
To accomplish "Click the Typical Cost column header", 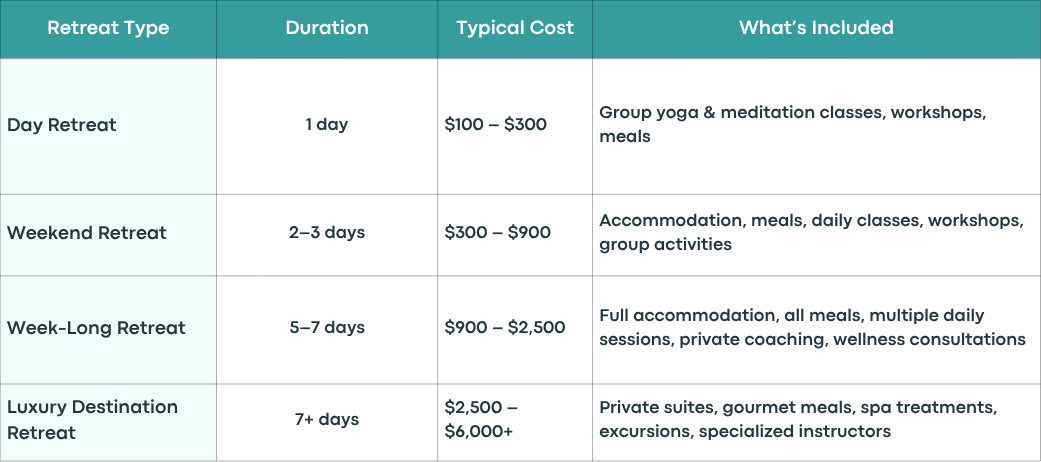I will [515, 29].
